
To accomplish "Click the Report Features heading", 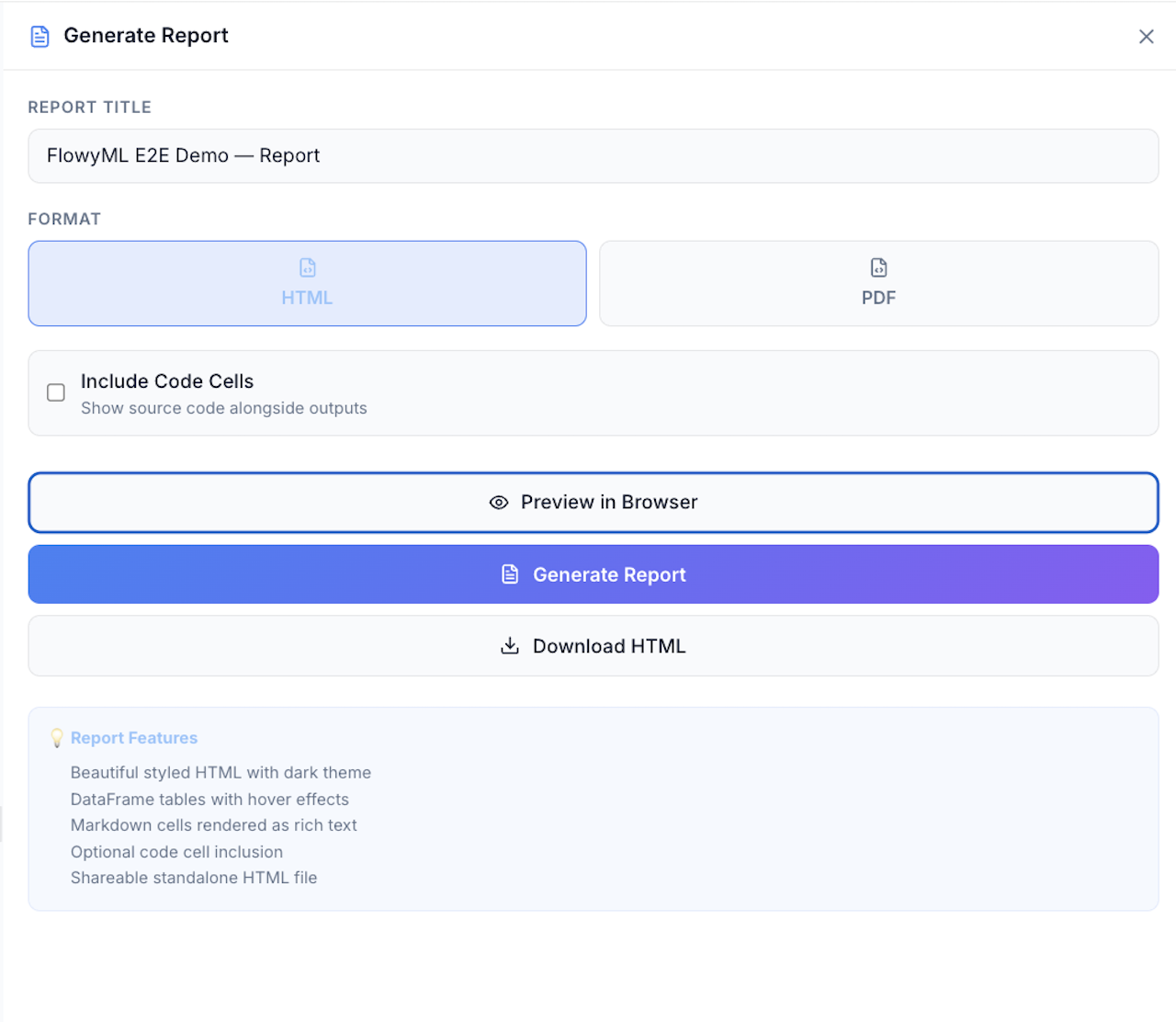I will (x=134, y=738).
